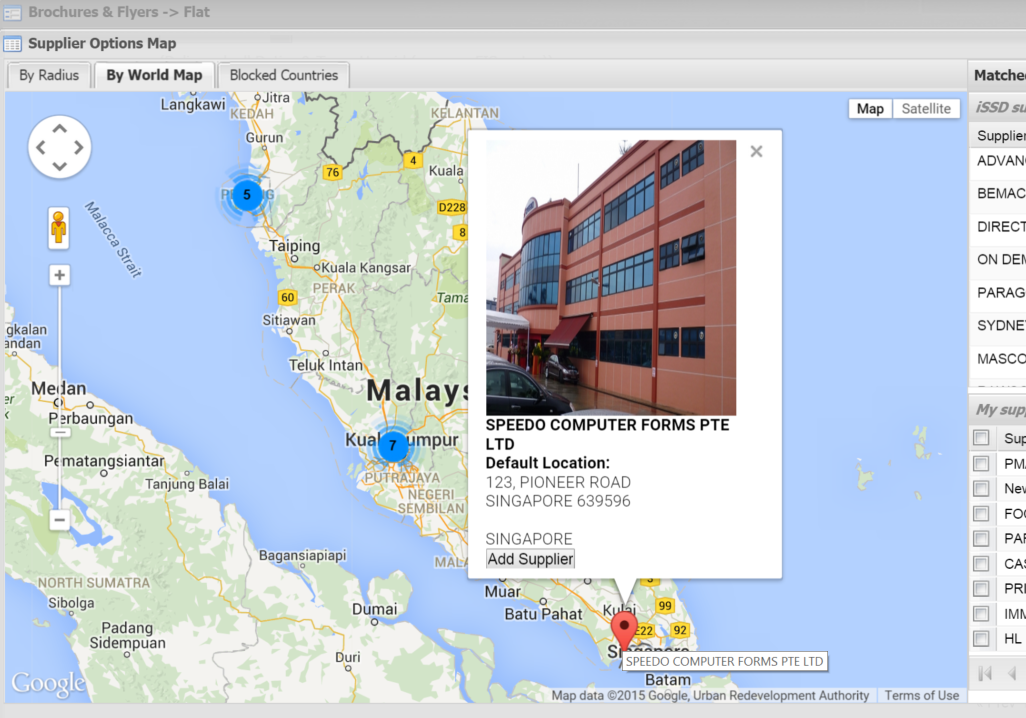This screenshot has height=718, width=1026.
Task: Pan the map downward with arrow
Action: tap(60, 167)
